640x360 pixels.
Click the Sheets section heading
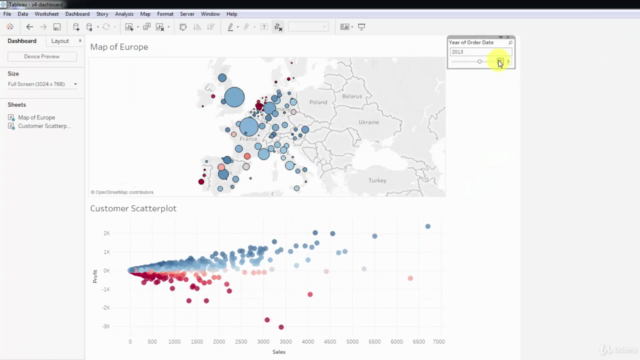(x=17, y=105)
